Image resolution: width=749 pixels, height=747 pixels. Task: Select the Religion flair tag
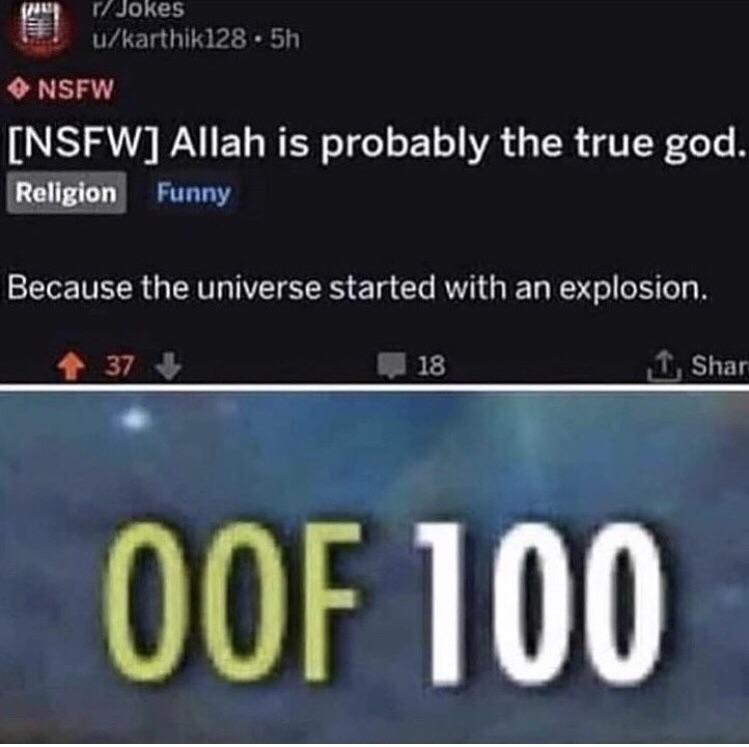coord(66,193)
